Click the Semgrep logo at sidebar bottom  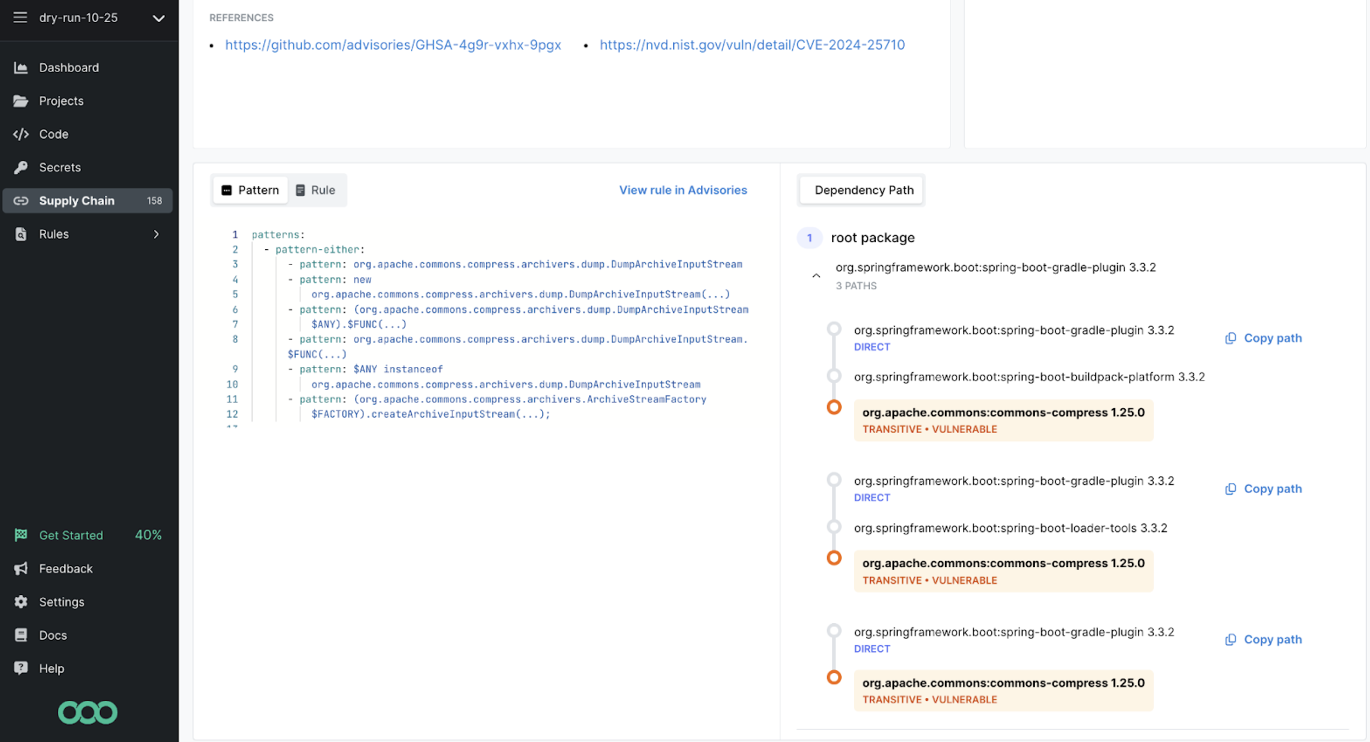[88, 712]
